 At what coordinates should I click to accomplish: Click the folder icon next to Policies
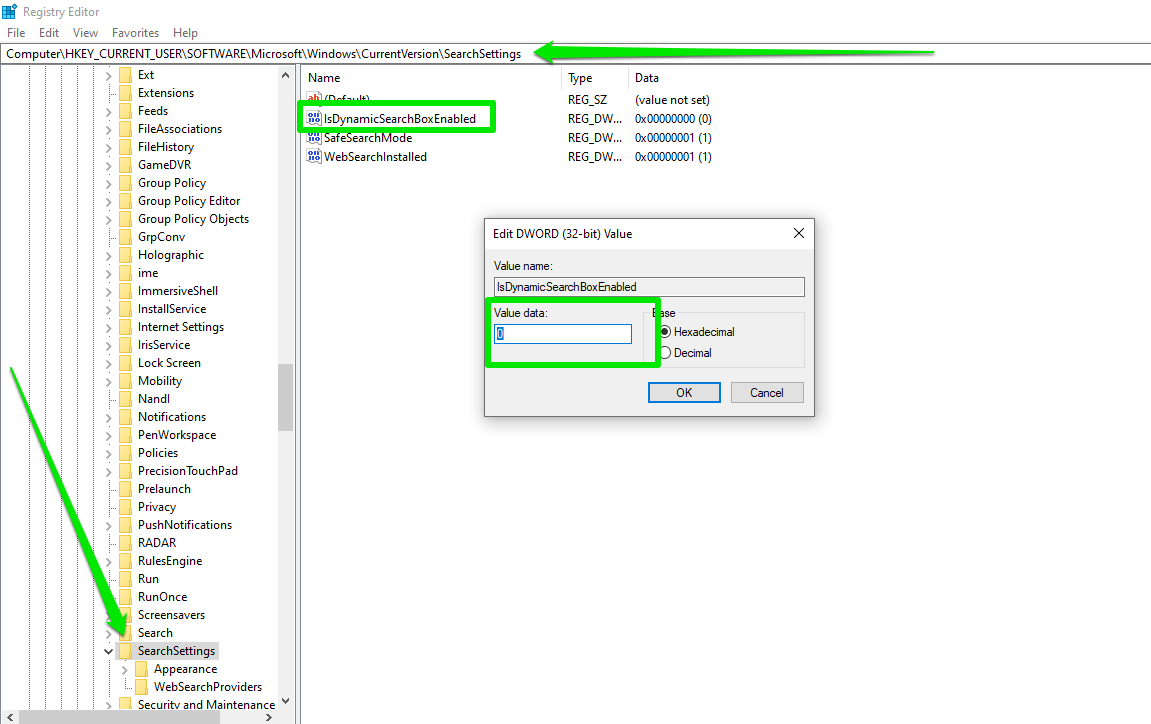coord(126,453)
